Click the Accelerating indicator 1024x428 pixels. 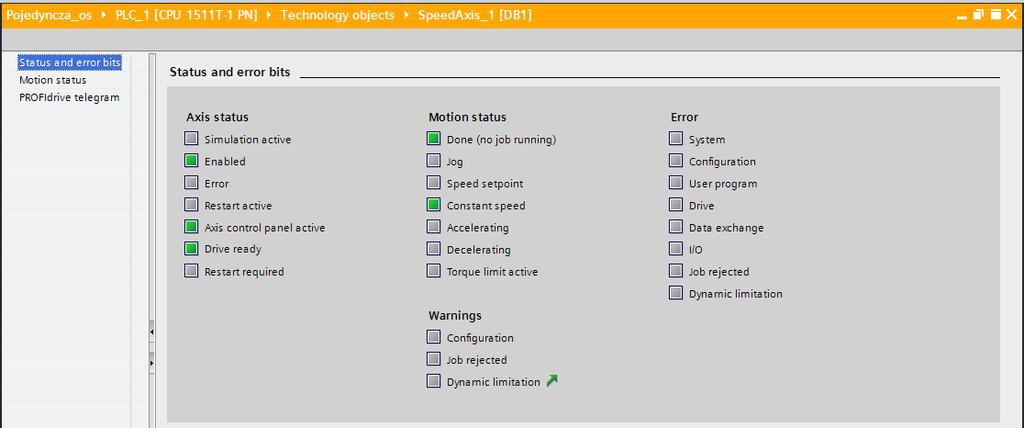434,227
